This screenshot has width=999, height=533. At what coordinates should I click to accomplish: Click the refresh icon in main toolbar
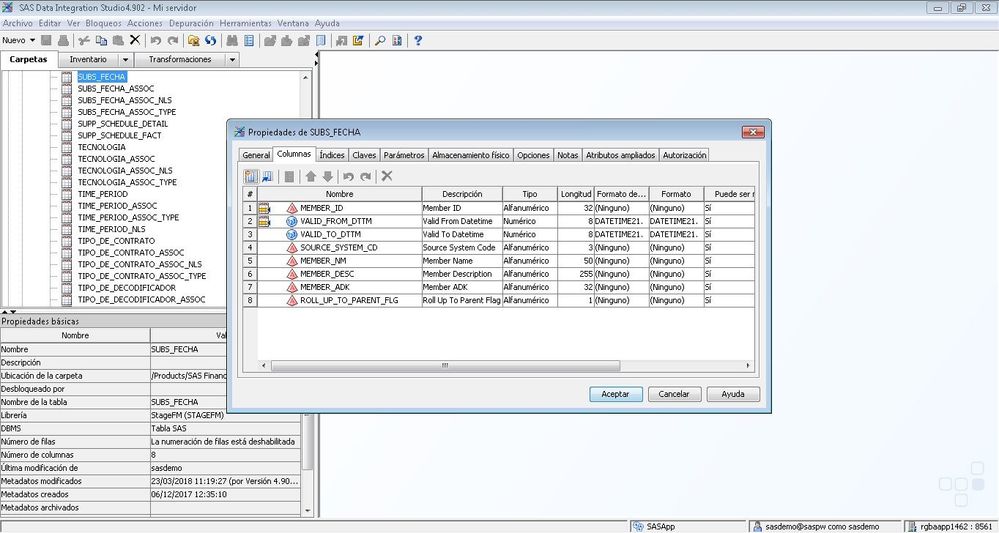pyautogui.click(x=211, y=41)
